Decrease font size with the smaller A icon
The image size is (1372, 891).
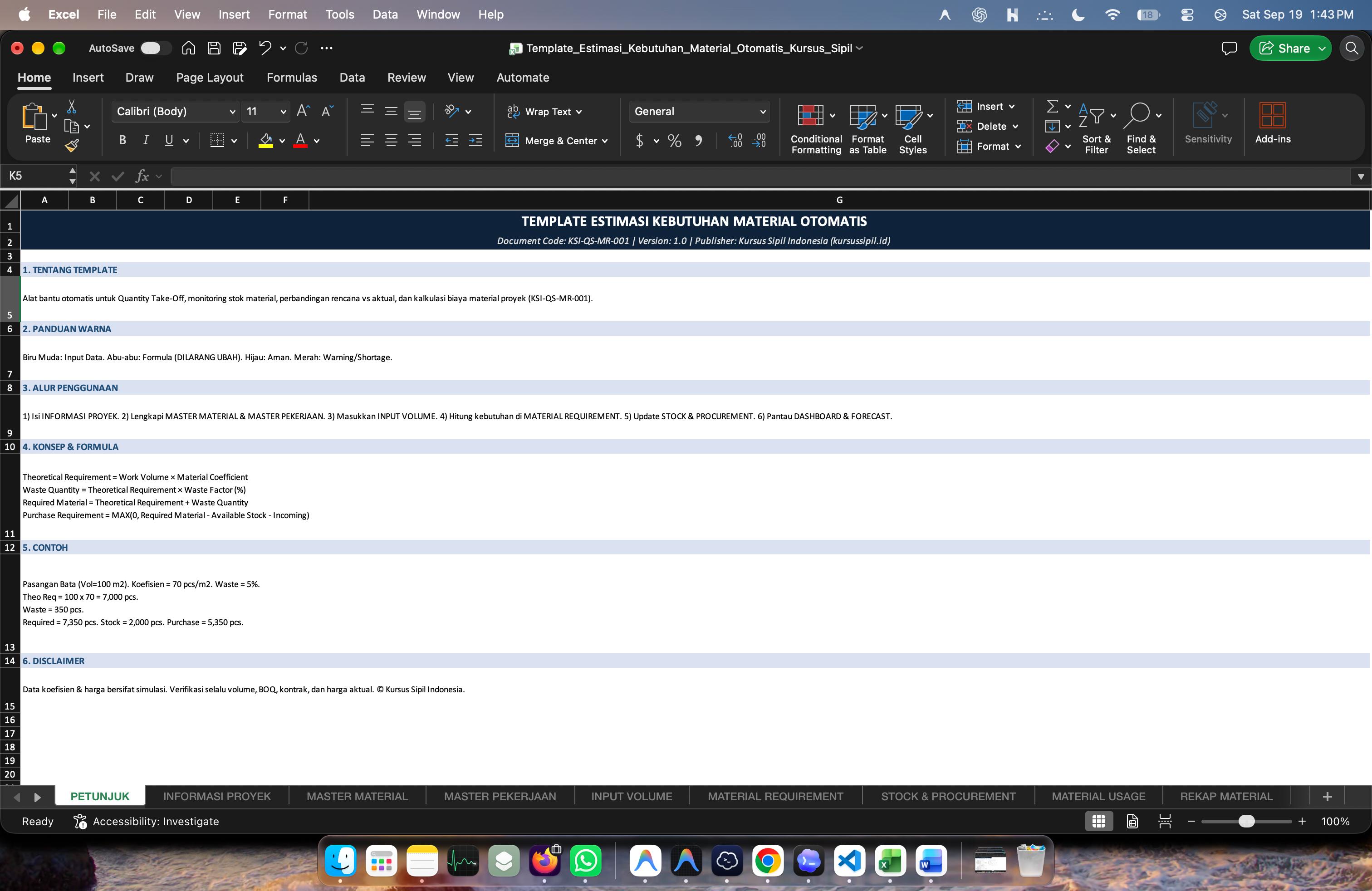[328, 111]
